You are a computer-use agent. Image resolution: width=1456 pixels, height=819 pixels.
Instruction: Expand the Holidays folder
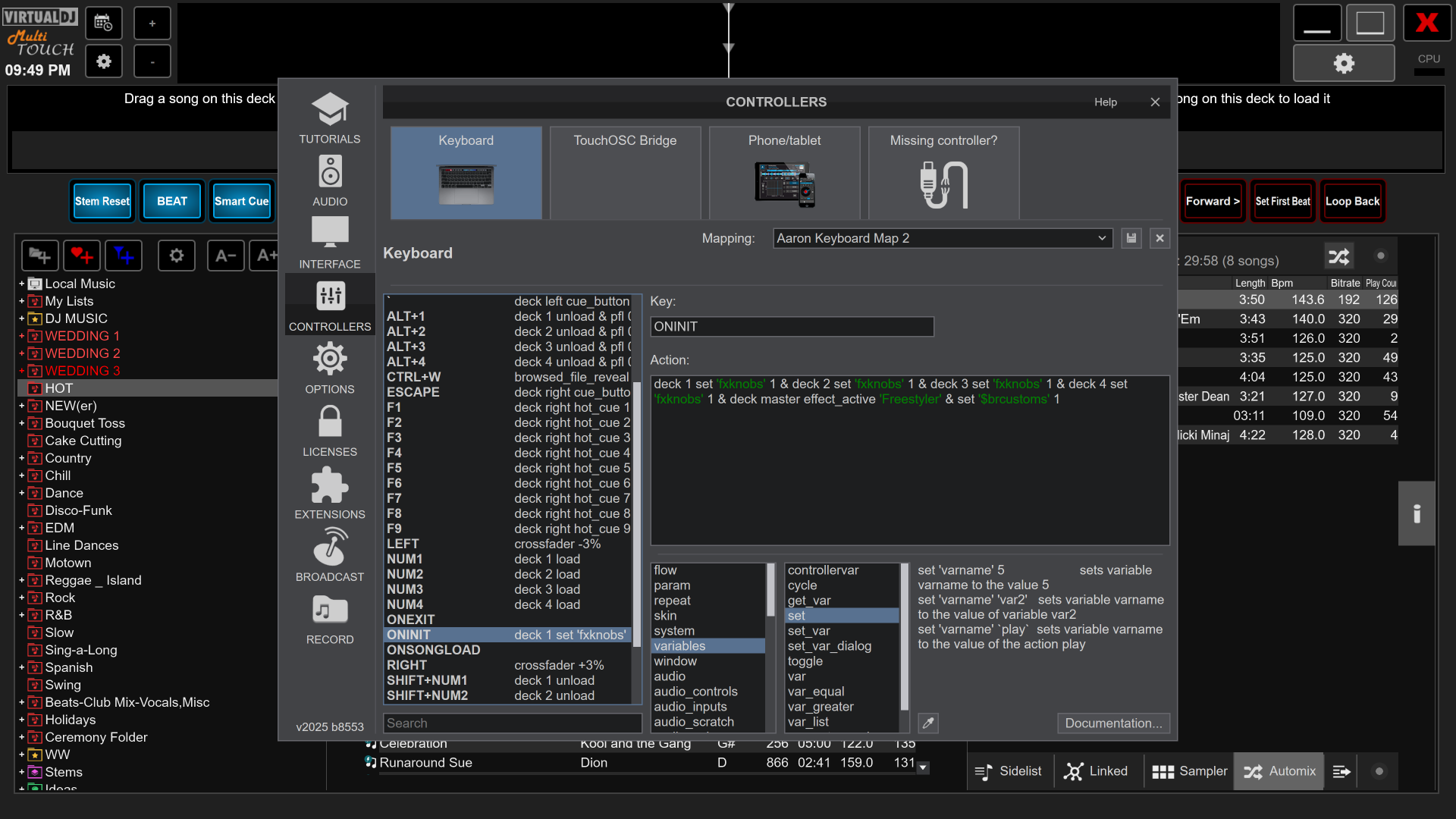click(21, 720)
